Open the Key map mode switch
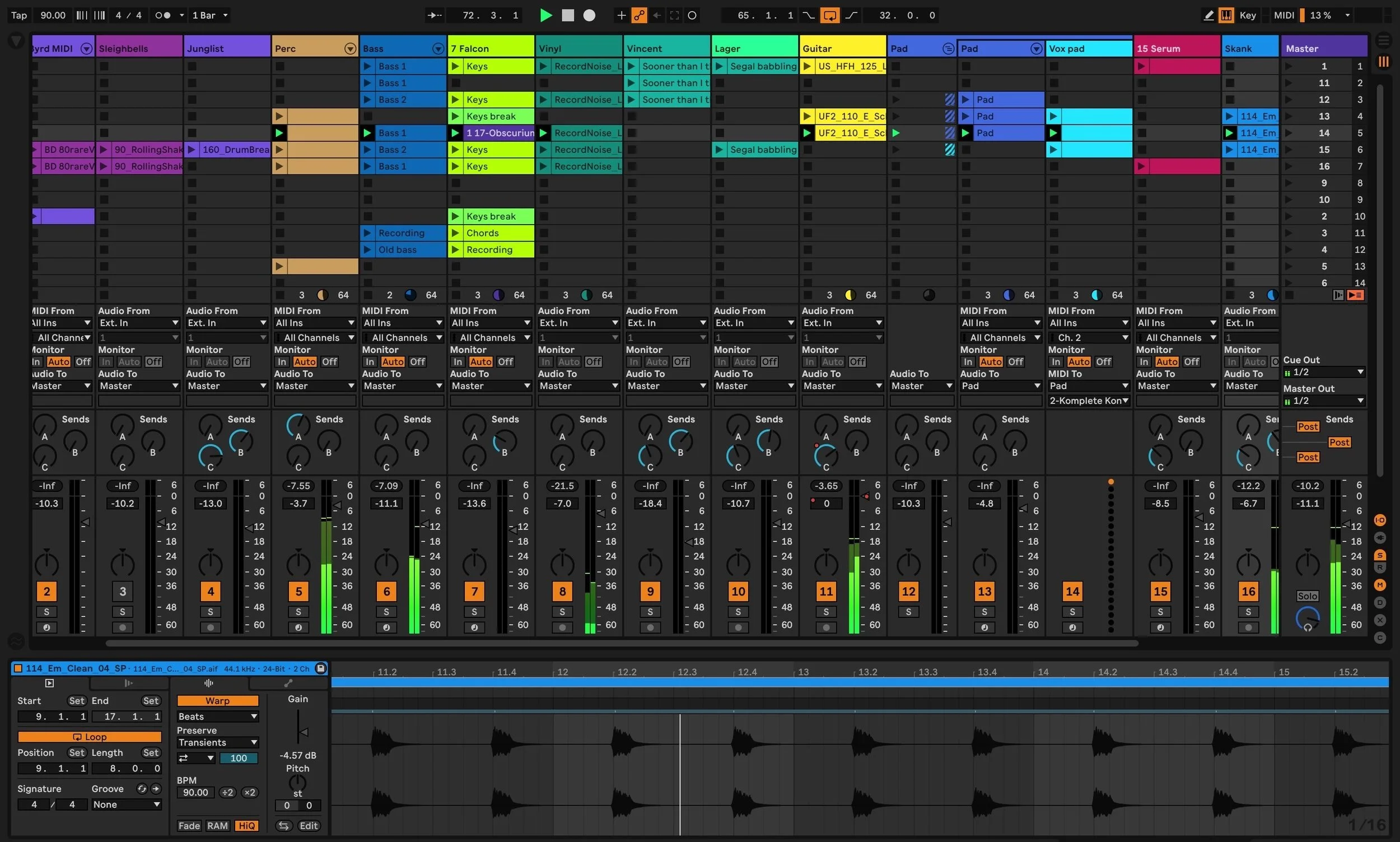1400x842 pixels. [1248, 15]
